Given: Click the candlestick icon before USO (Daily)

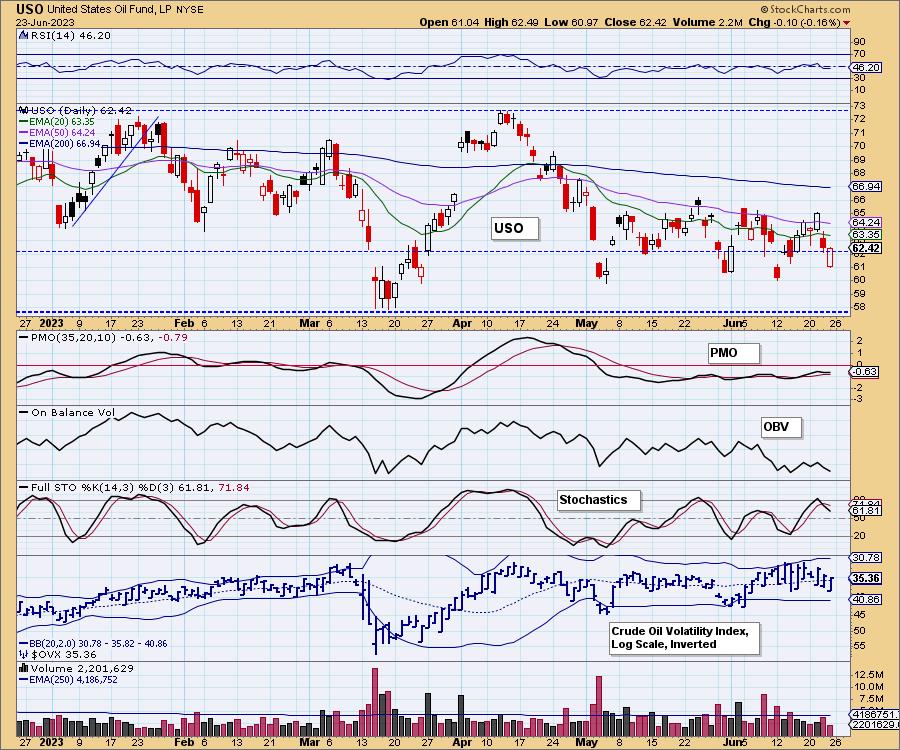Looking at the screenshot, I should click(23, 110).
